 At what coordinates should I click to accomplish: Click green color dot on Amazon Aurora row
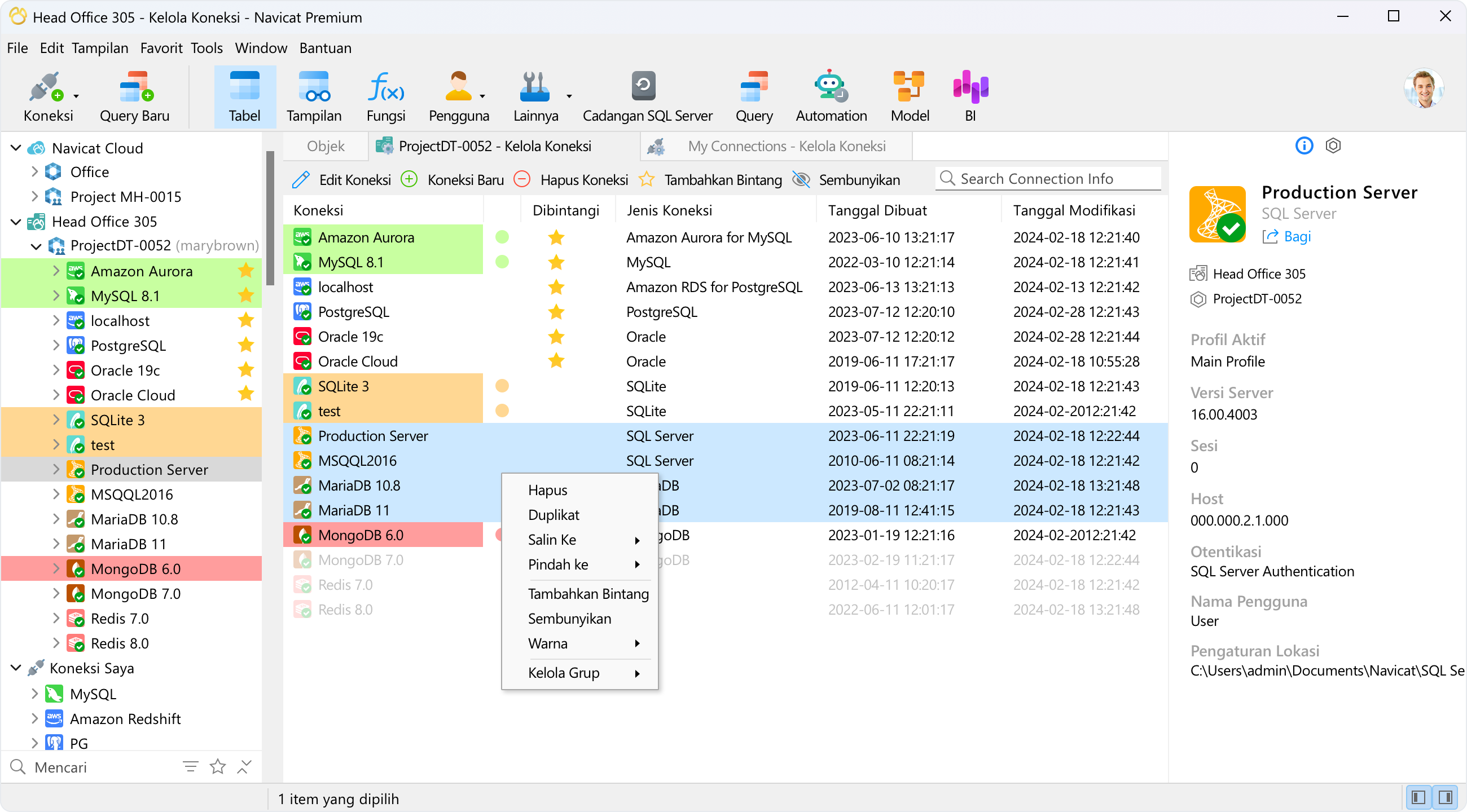tap(502, 237)
